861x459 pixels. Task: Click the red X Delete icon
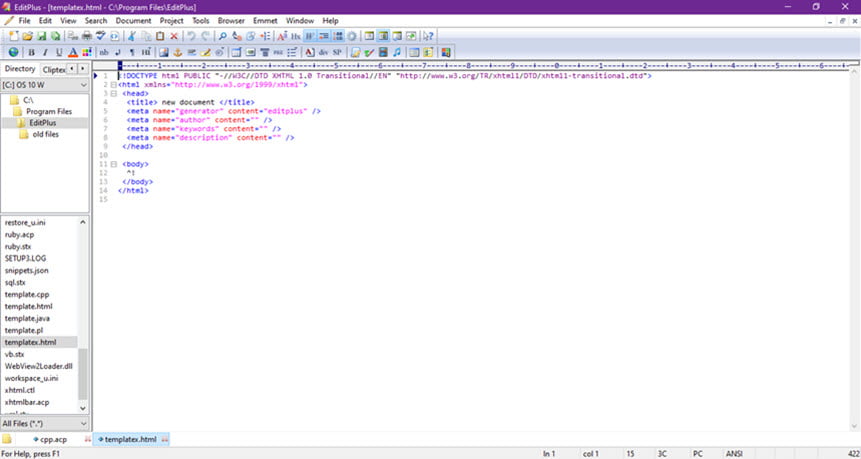click(174, 36)
